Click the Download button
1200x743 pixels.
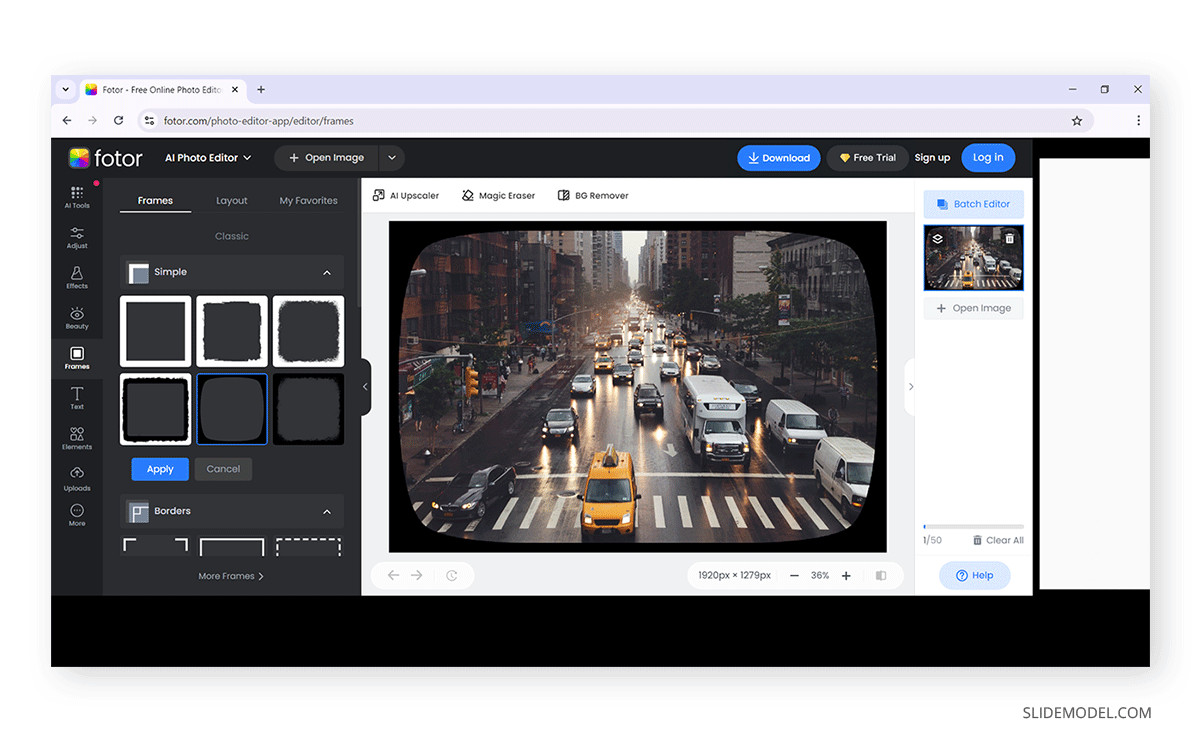[779, 158]
